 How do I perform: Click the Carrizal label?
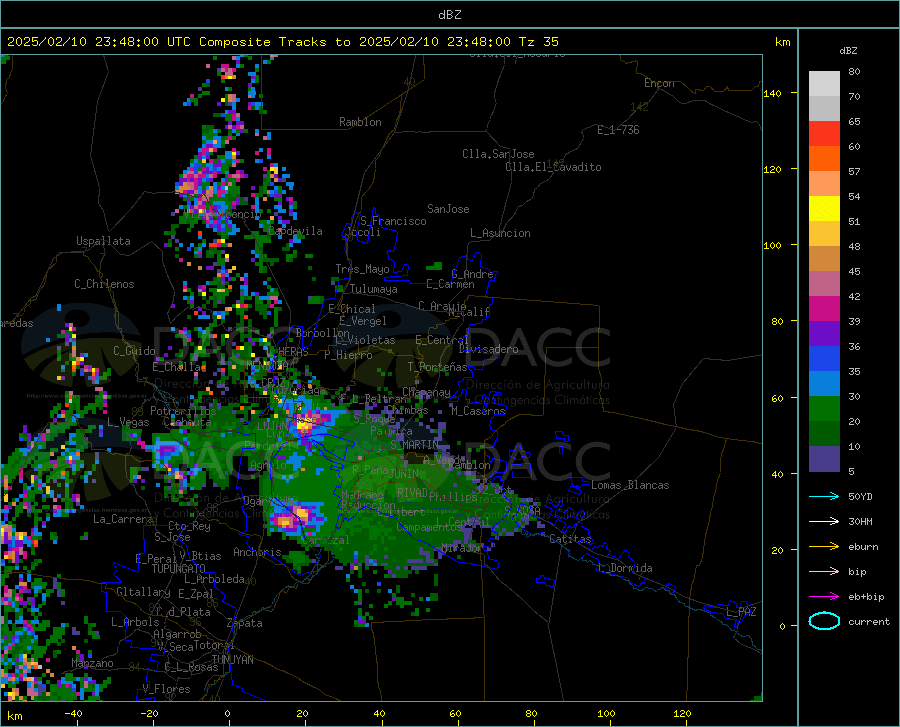tap(325, 540)
